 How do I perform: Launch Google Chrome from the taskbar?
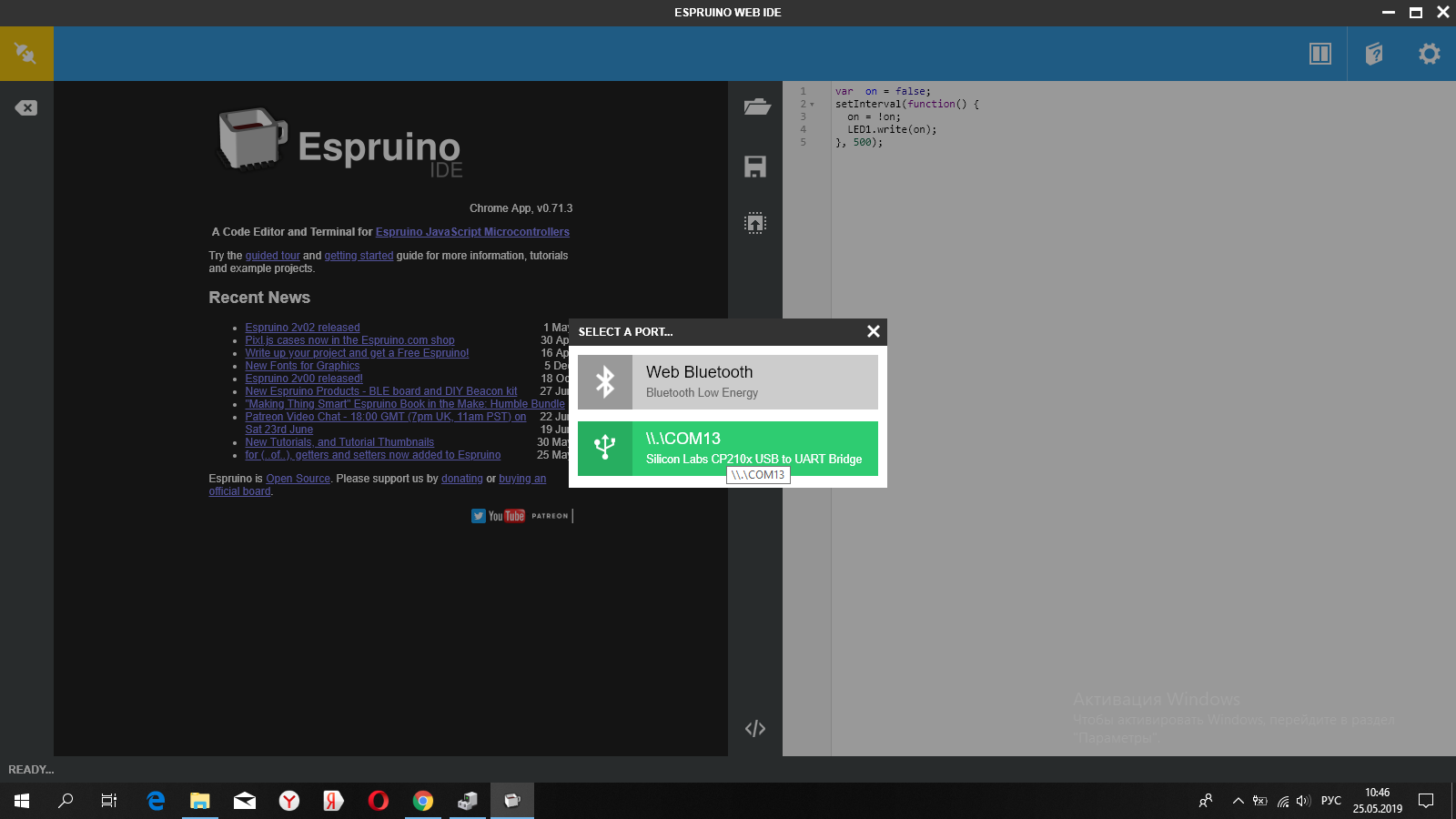(x=423, y=801)
